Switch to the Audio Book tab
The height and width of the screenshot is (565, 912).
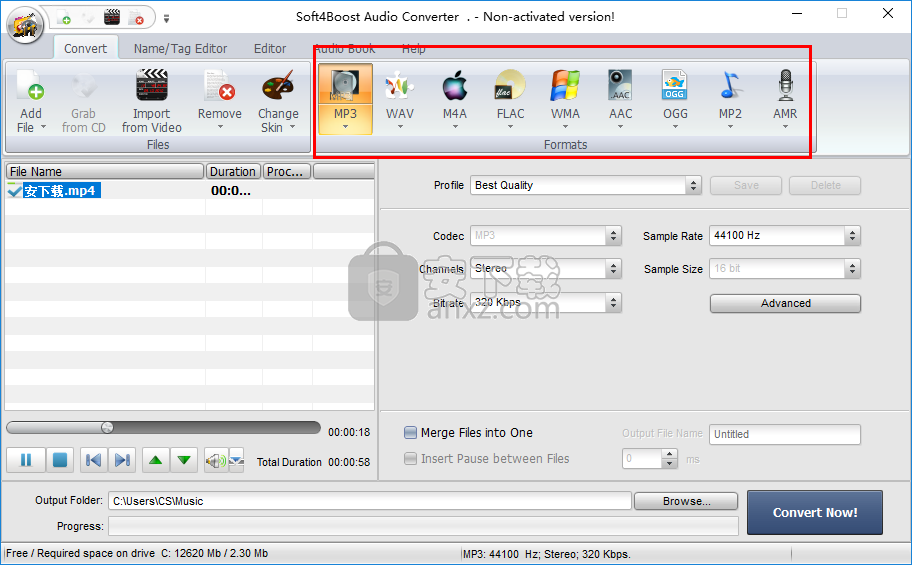point(345,48)
